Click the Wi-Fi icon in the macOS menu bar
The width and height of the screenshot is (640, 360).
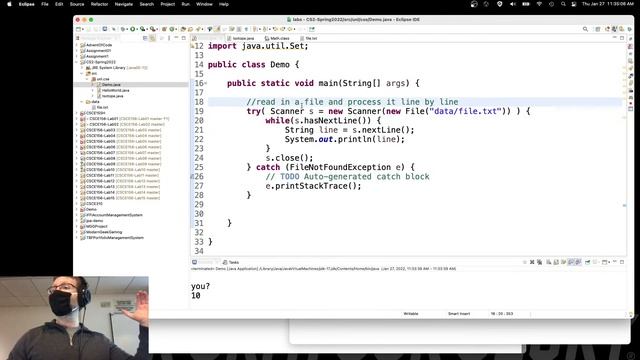539,4
